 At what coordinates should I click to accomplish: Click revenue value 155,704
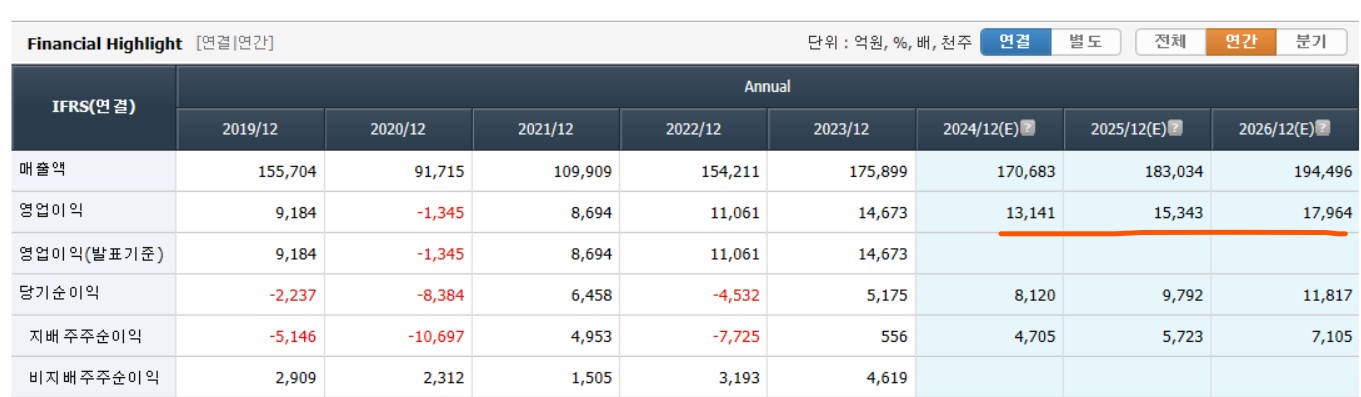(x=287, y=172)
